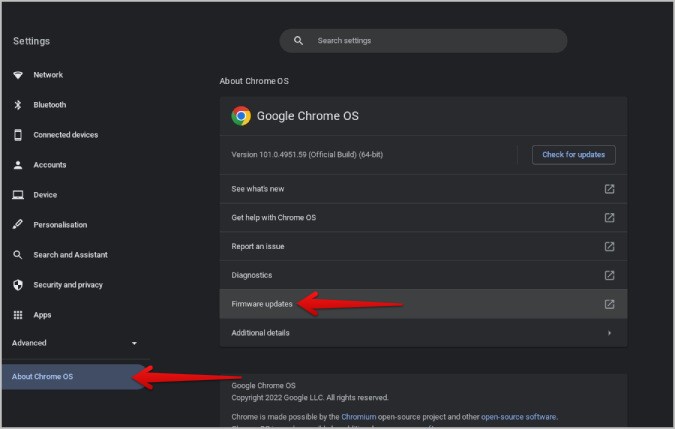Click the open-source software hyperlink
Image resolution: width=675 pixels, height=429 pixels.
(518, 417)
